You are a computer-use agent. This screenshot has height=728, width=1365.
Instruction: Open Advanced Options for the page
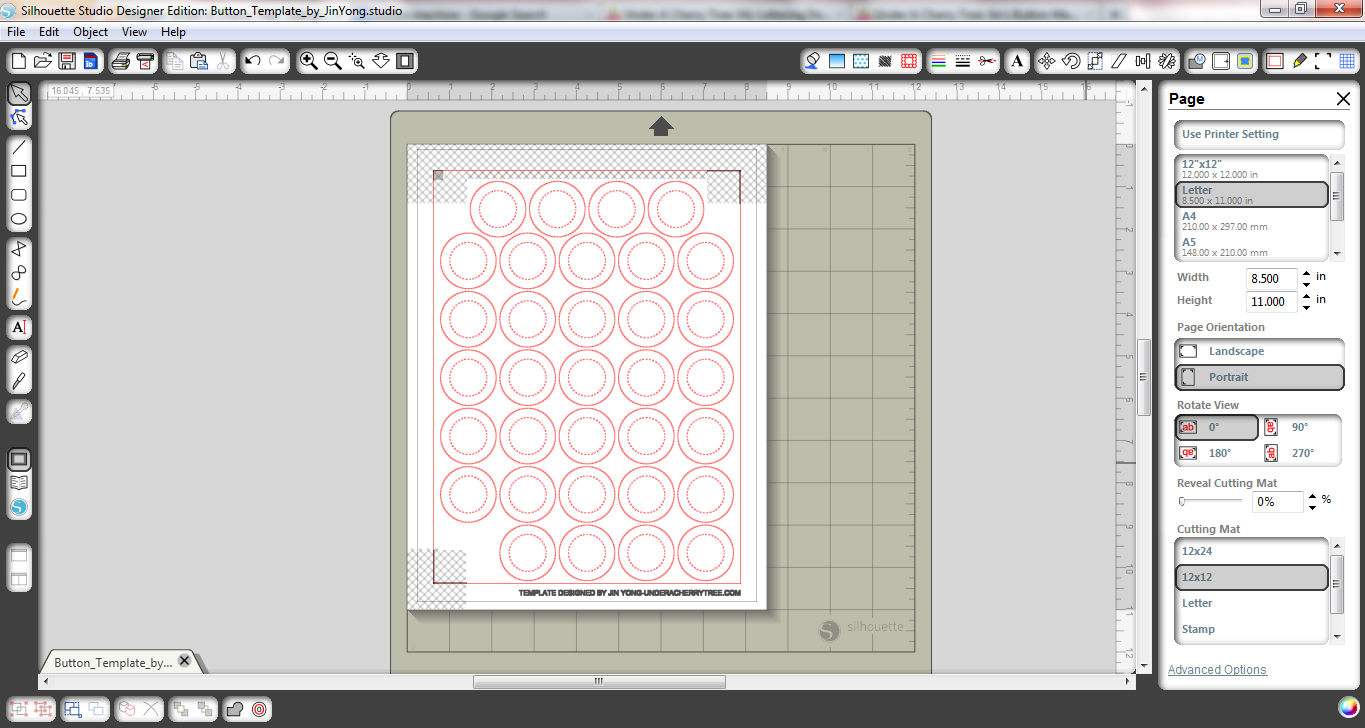pyautogui.click(x=1217, y=669)
